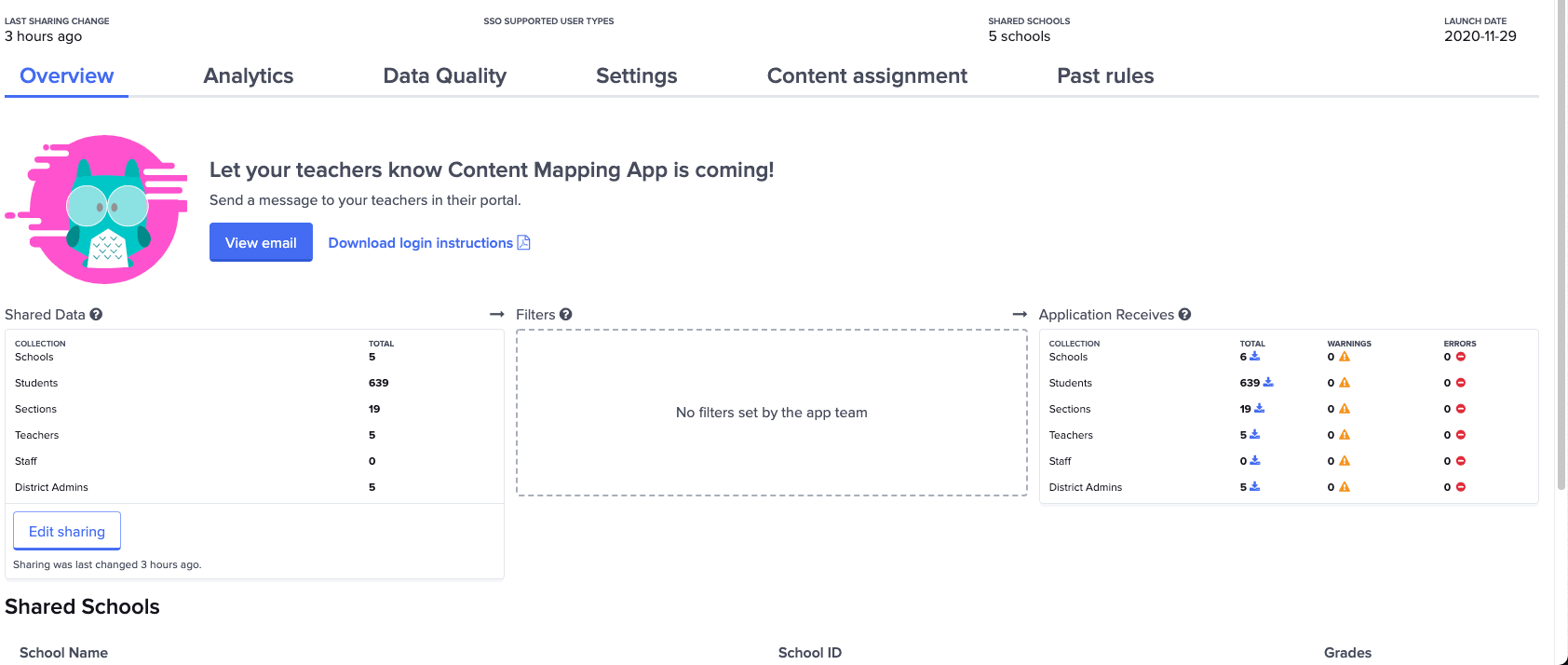
Task: Click 'No filters set by the app team'
Action: coord(772,413)
